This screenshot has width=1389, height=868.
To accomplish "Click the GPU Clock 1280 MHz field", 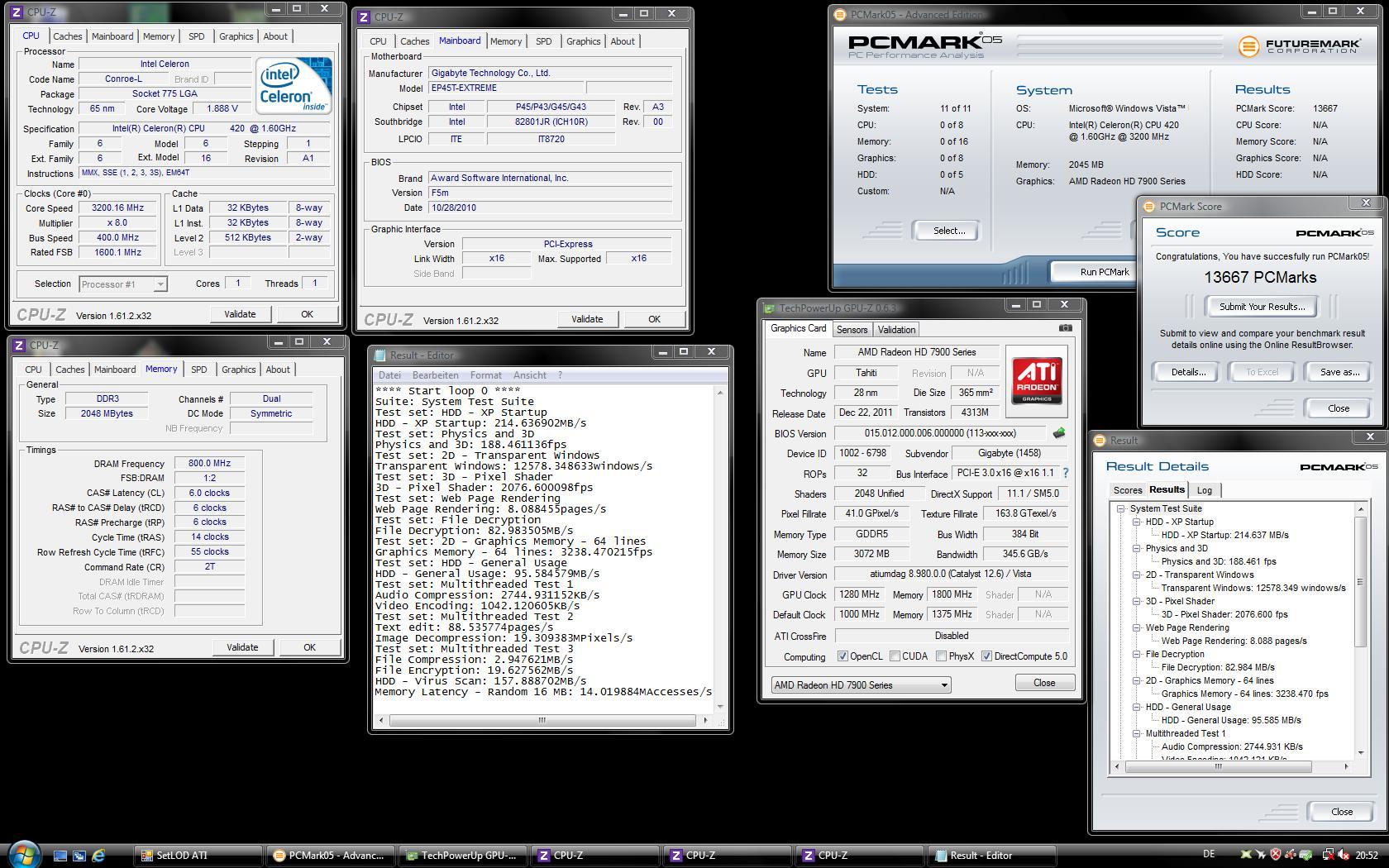I will tap(859, 594).
